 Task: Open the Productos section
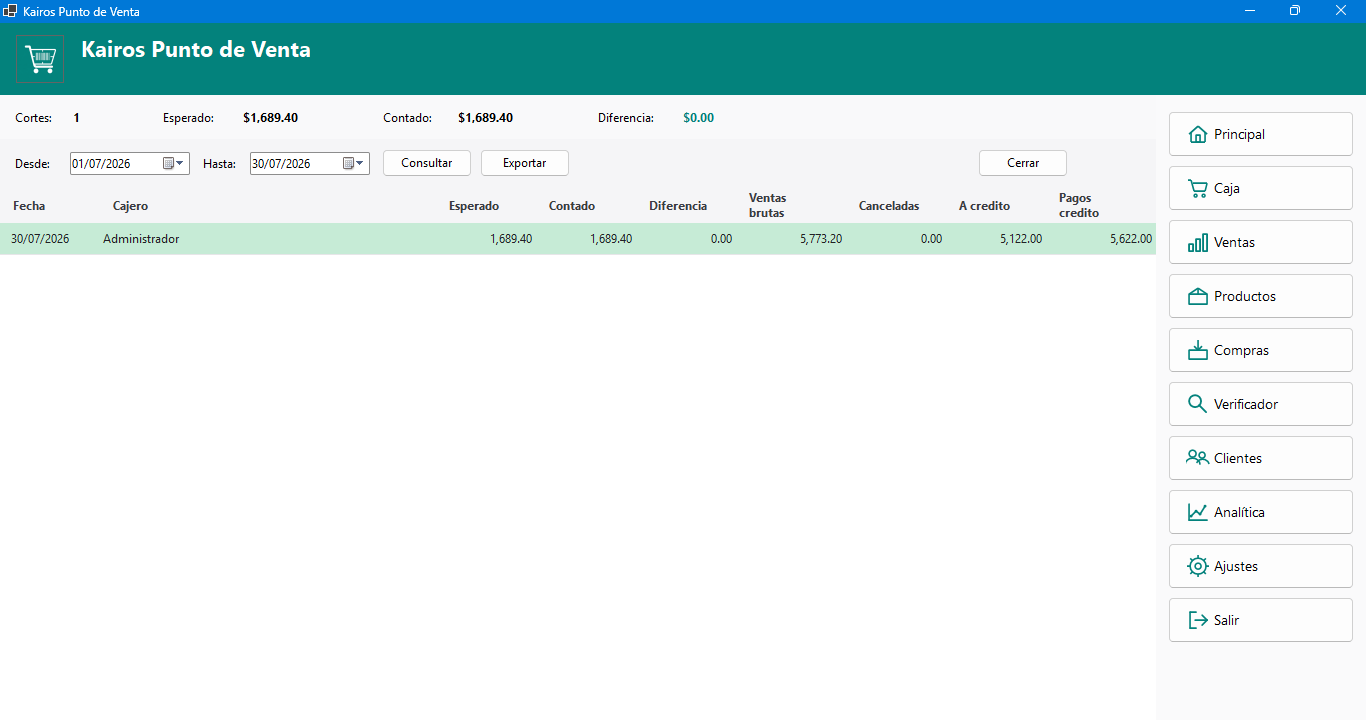[x=1260, y=296]
